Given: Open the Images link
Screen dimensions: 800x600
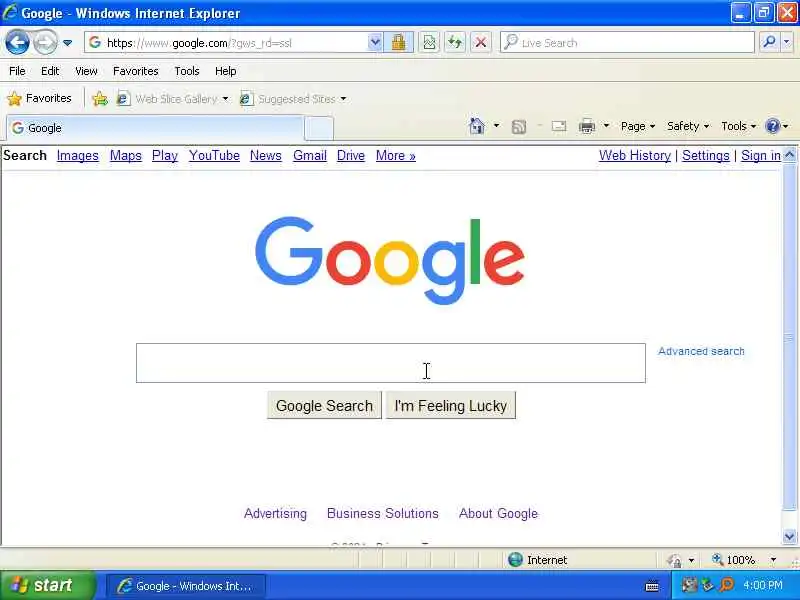Looking at the screenshot, I should 78,156.
